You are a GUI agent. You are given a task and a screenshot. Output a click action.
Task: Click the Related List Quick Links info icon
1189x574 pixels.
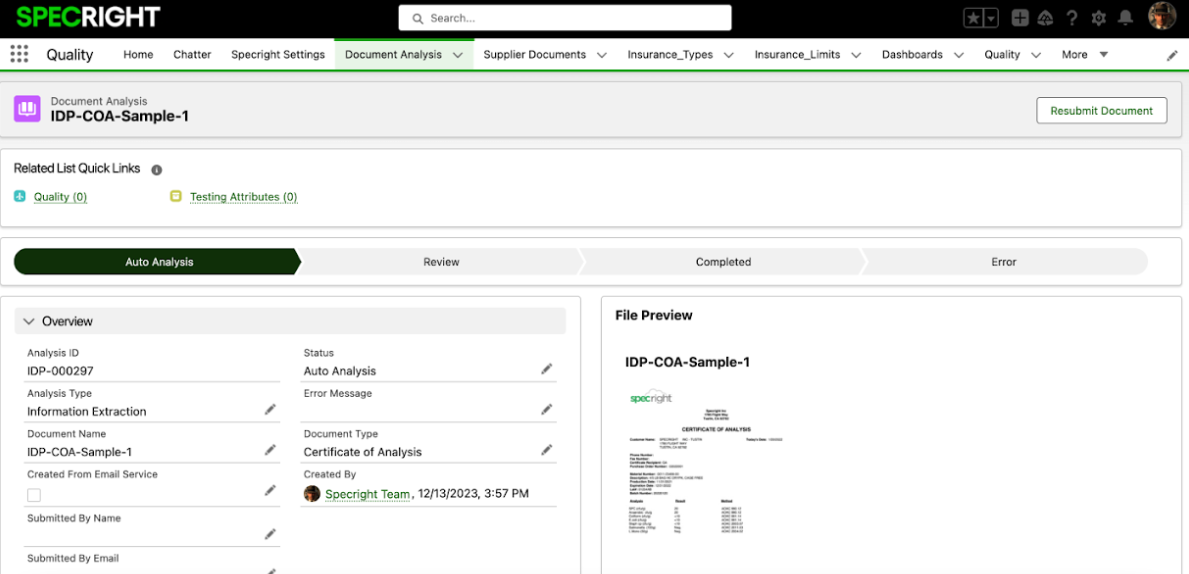click(x=156, y=170)
